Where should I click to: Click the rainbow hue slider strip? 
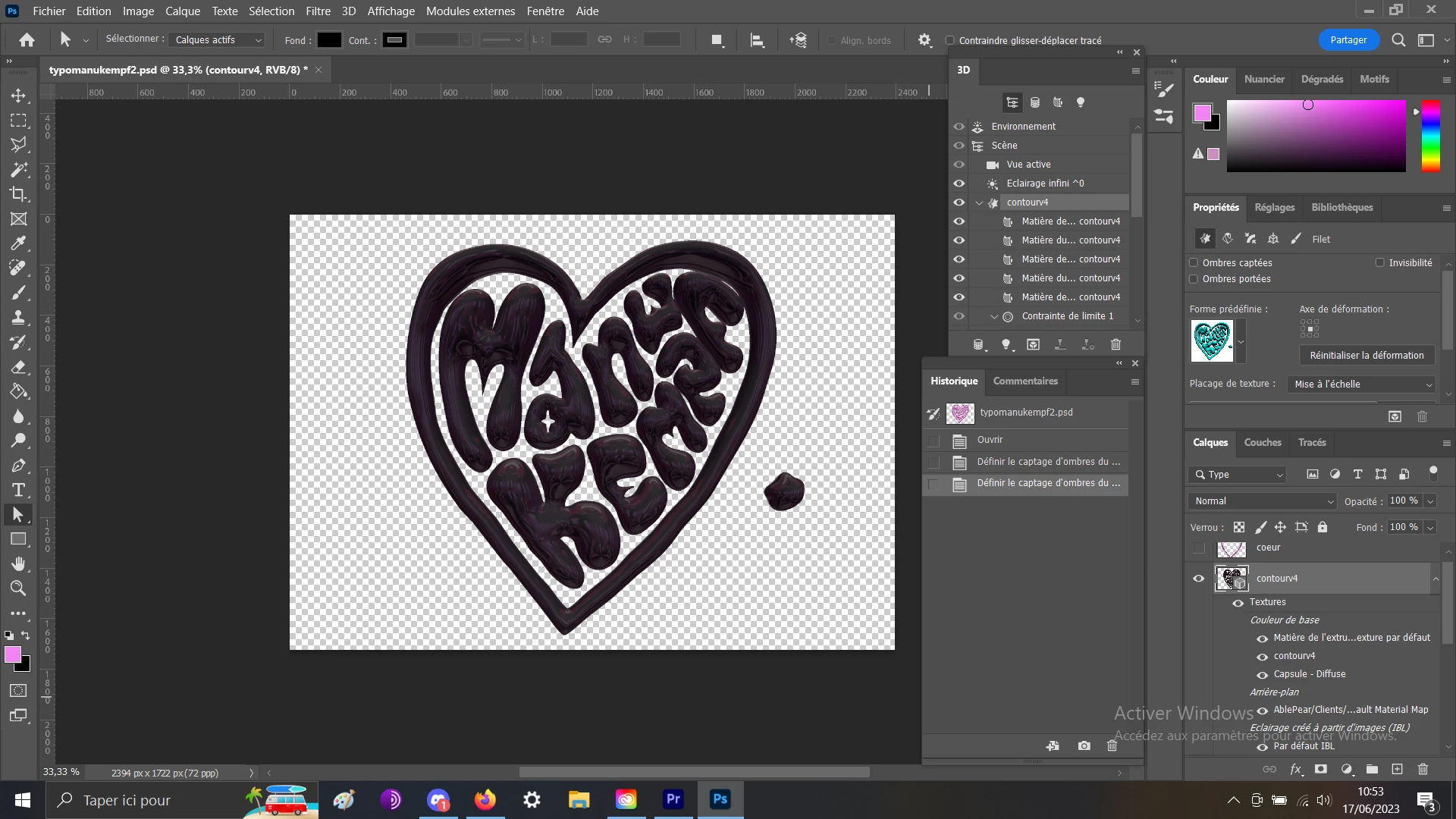(x=1430, y=136)
